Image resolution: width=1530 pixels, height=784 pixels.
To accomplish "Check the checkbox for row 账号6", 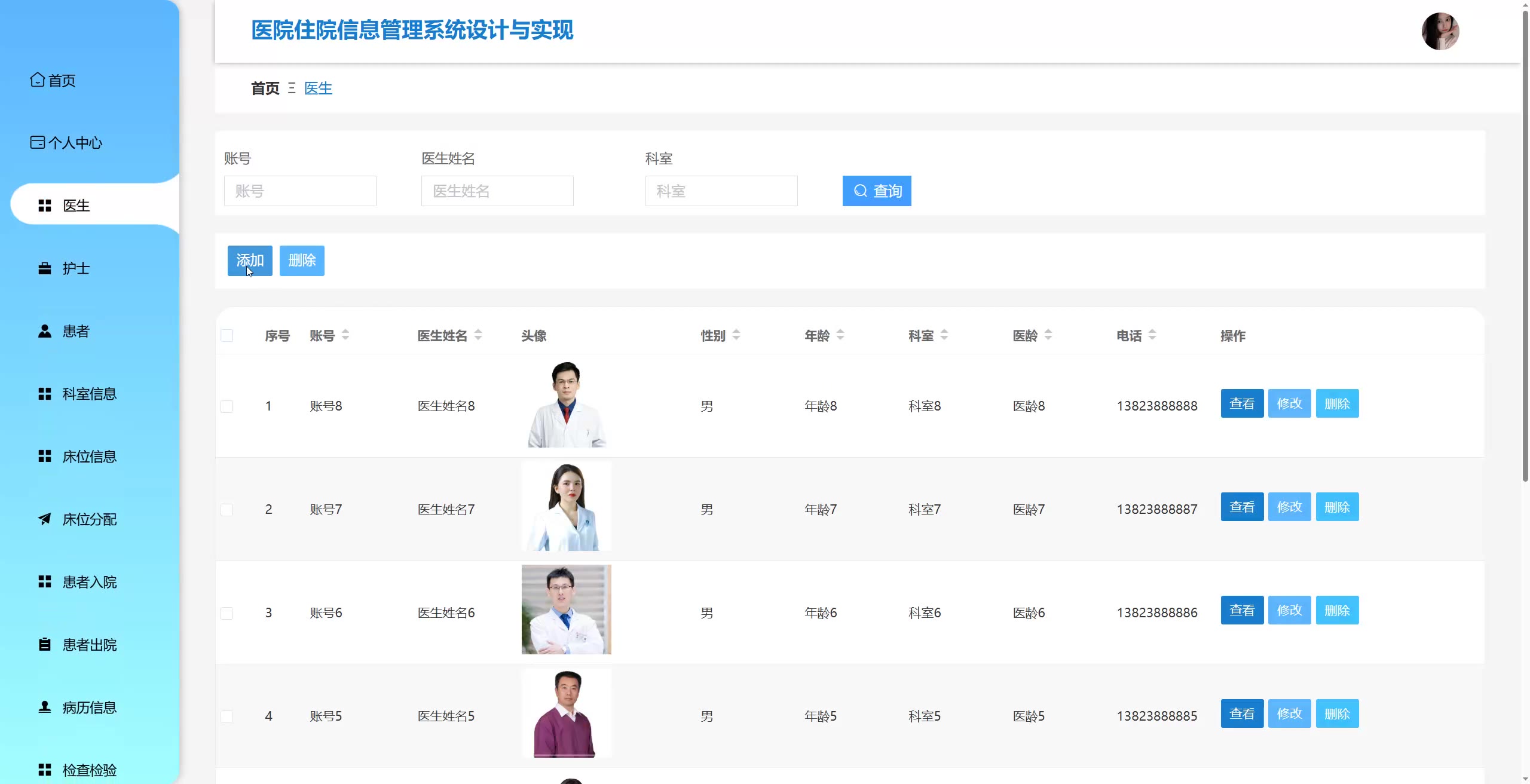I will 227,613.
